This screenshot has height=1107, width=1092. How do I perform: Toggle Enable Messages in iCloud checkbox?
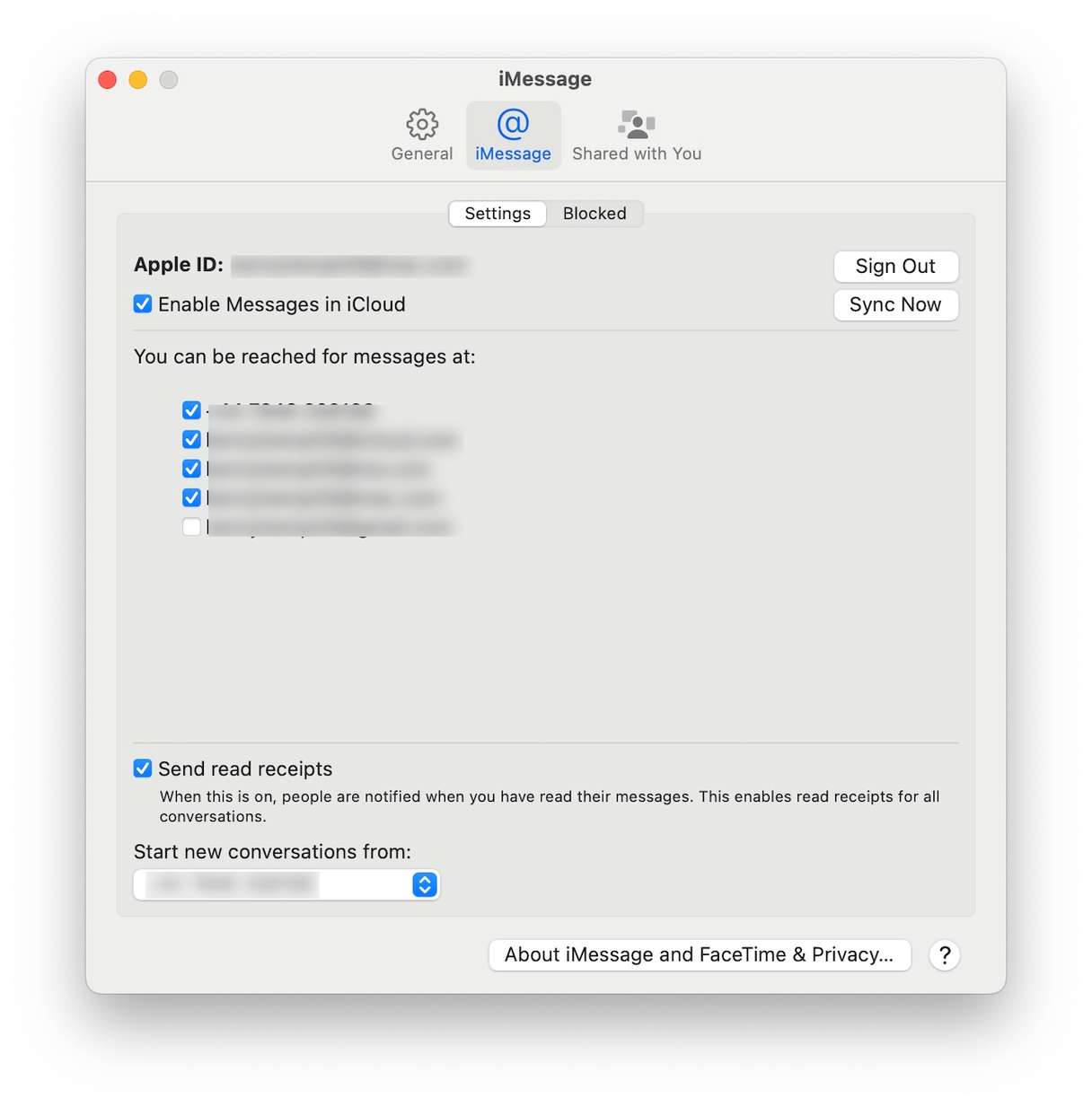click(143, 304)
